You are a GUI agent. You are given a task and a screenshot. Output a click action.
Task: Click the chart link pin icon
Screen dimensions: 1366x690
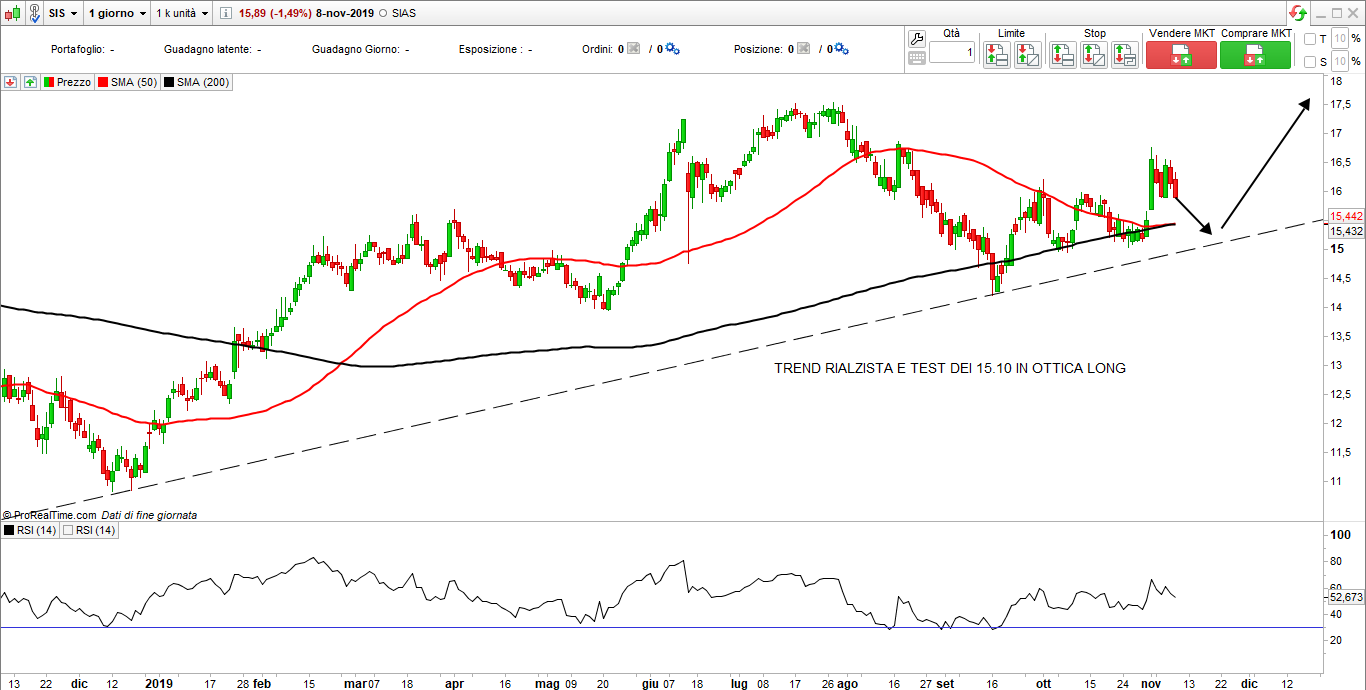(x=32, y=14)
